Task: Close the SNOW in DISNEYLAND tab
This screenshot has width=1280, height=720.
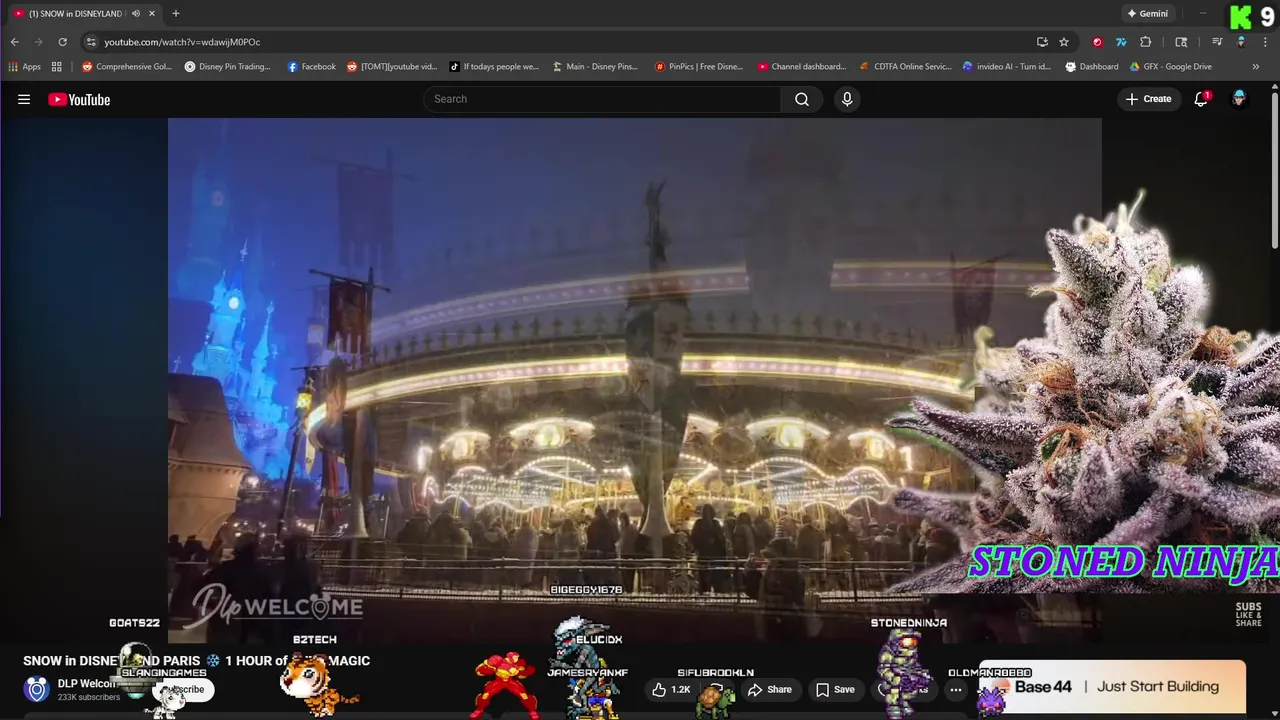Action: [x=152, y=14]
